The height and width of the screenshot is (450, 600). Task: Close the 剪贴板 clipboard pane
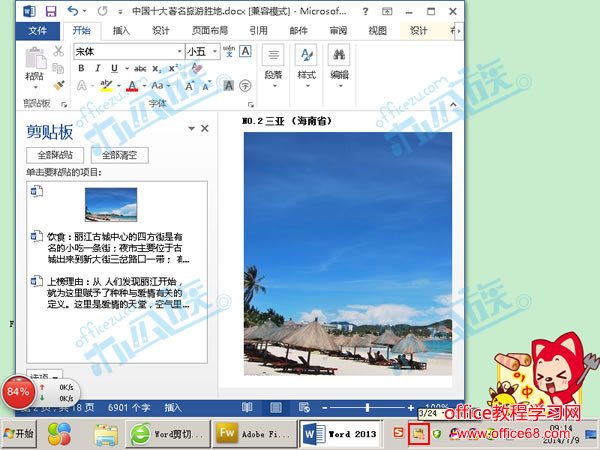pos(205,128)
